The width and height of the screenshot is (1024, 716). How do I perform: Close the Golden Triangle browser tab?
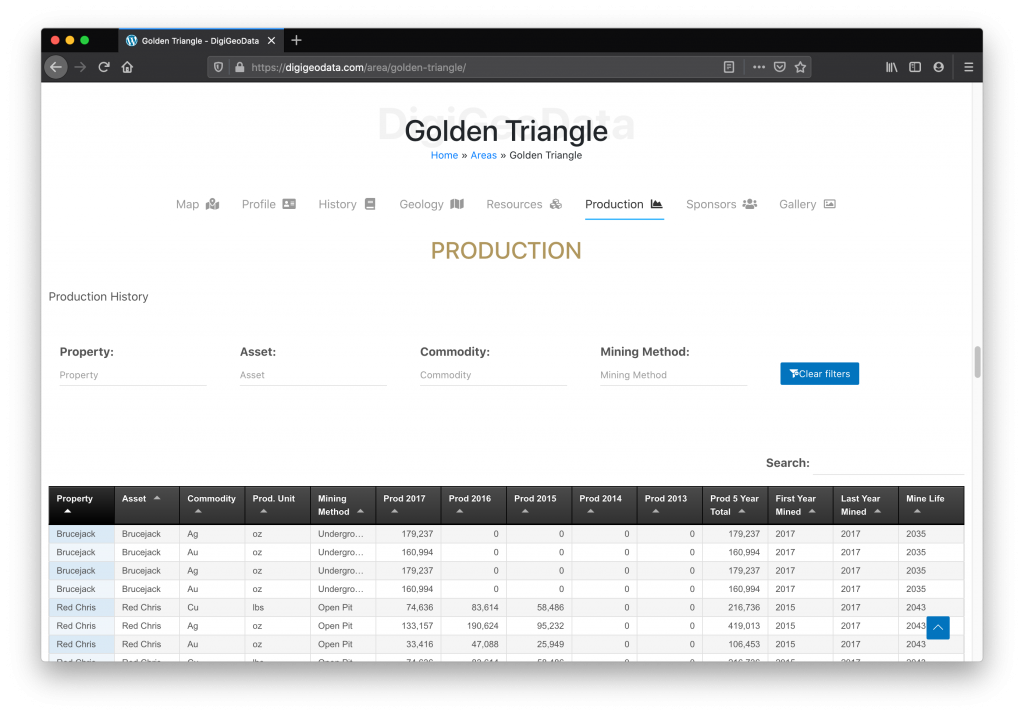271,41
